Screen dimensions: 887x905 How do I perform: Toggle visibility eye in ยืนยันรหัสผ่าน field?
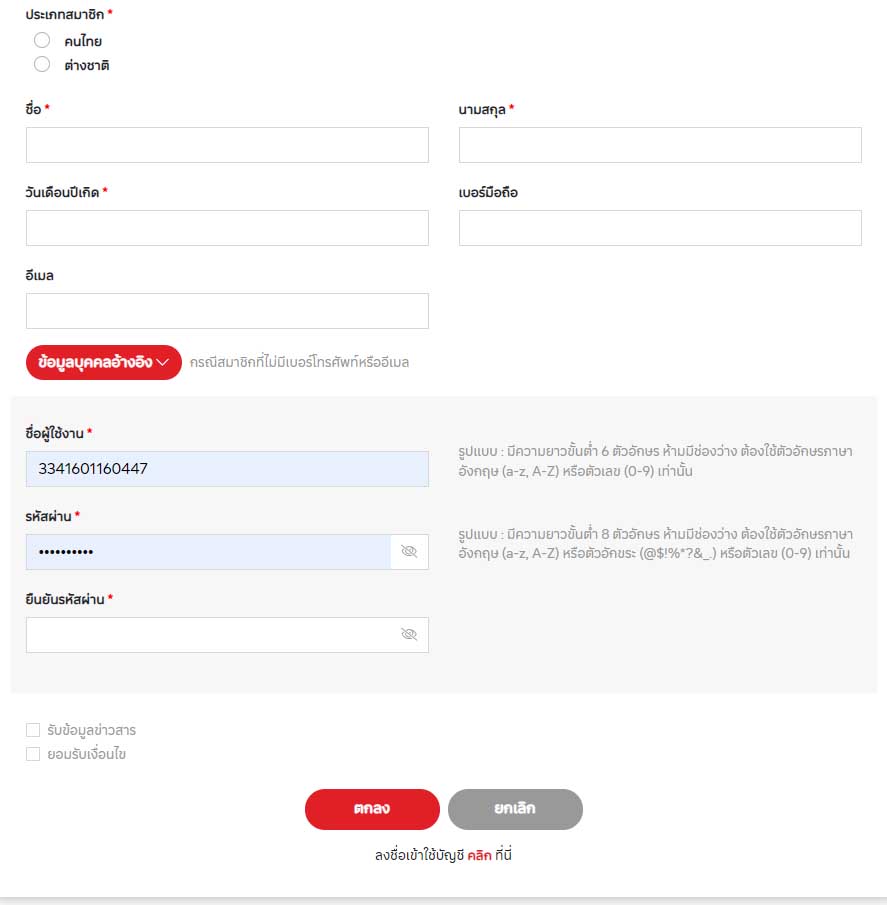[x=408, y=635]
